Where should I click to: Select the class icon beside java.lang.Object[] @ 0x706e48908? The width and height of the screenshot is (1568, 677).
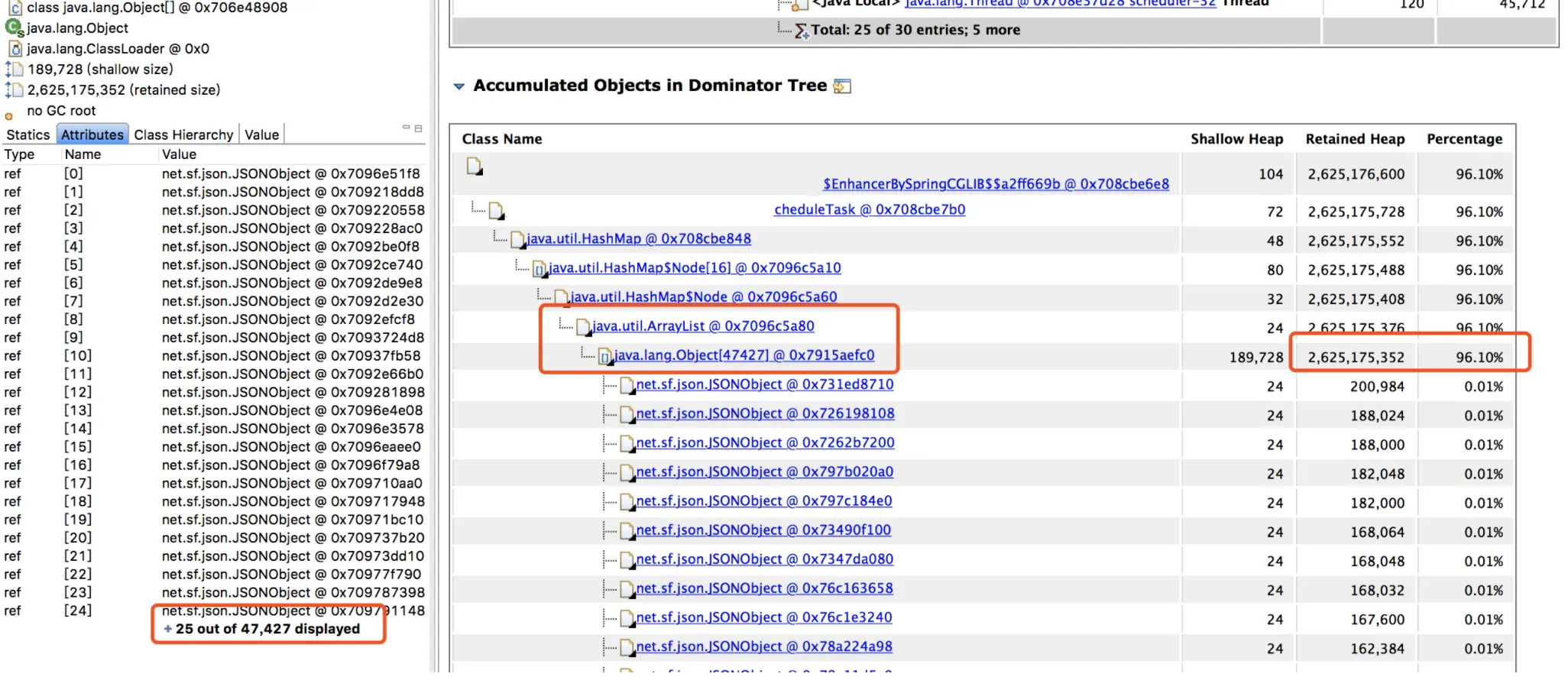pyautogui.click(x=15, y=8)
